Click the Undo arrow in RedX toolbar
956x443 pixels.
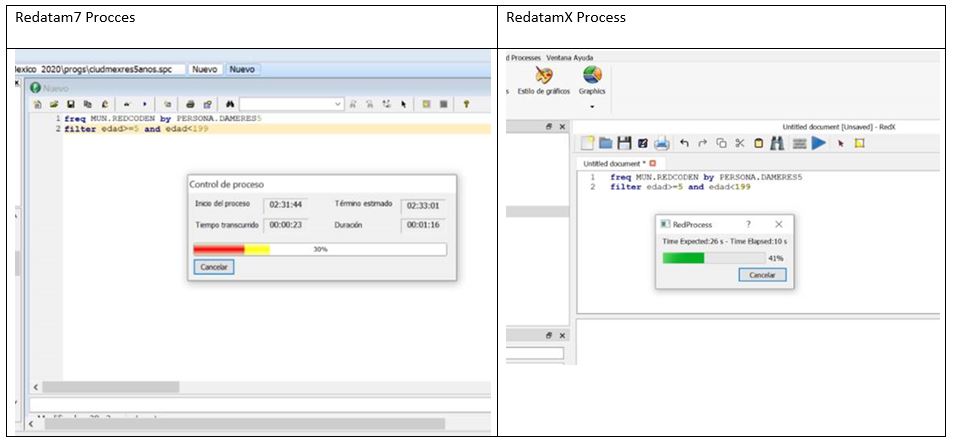684,144
